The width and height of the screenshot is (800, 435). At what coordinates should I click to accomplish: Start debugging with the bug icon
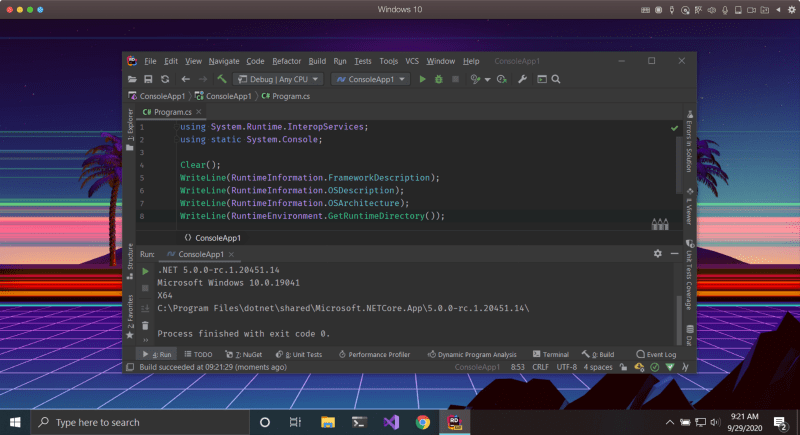[x=438, y=79]
